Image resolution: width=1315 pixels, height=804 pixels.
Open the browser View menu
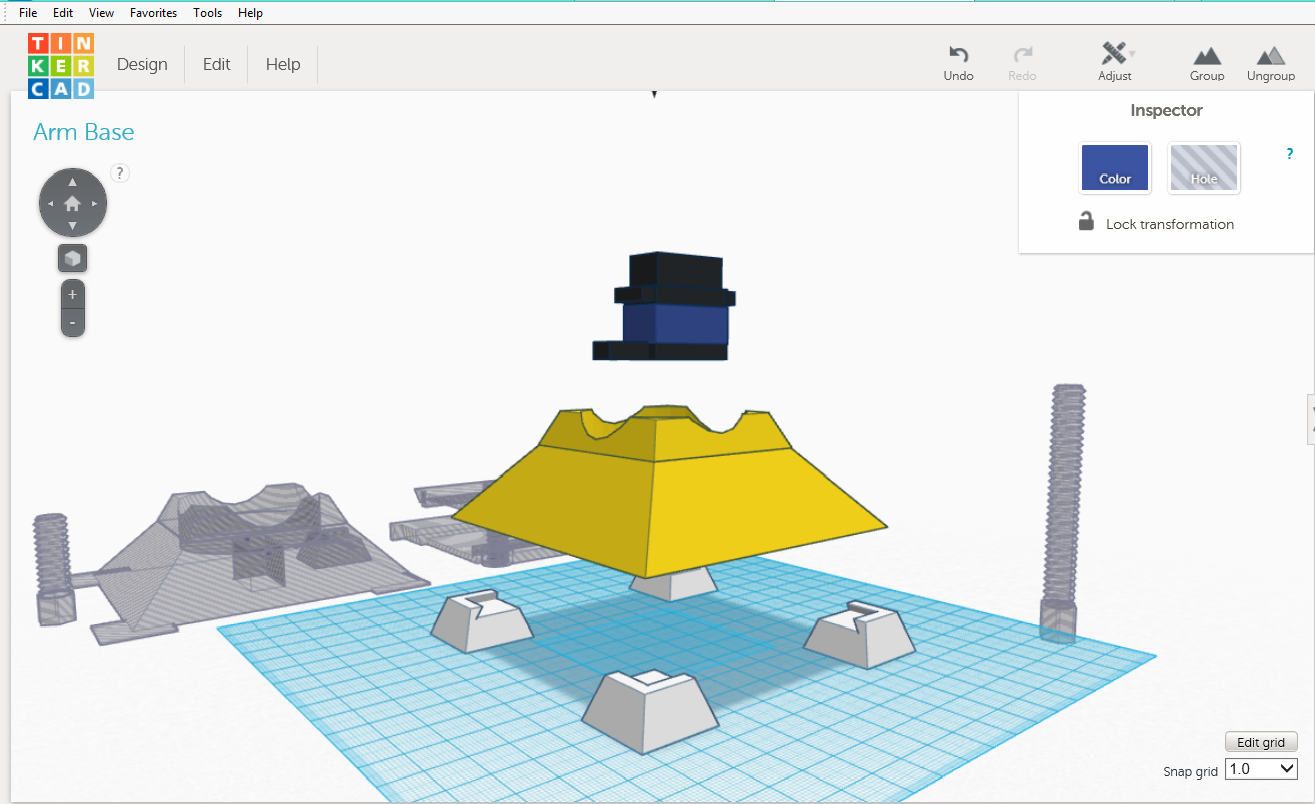101,13
